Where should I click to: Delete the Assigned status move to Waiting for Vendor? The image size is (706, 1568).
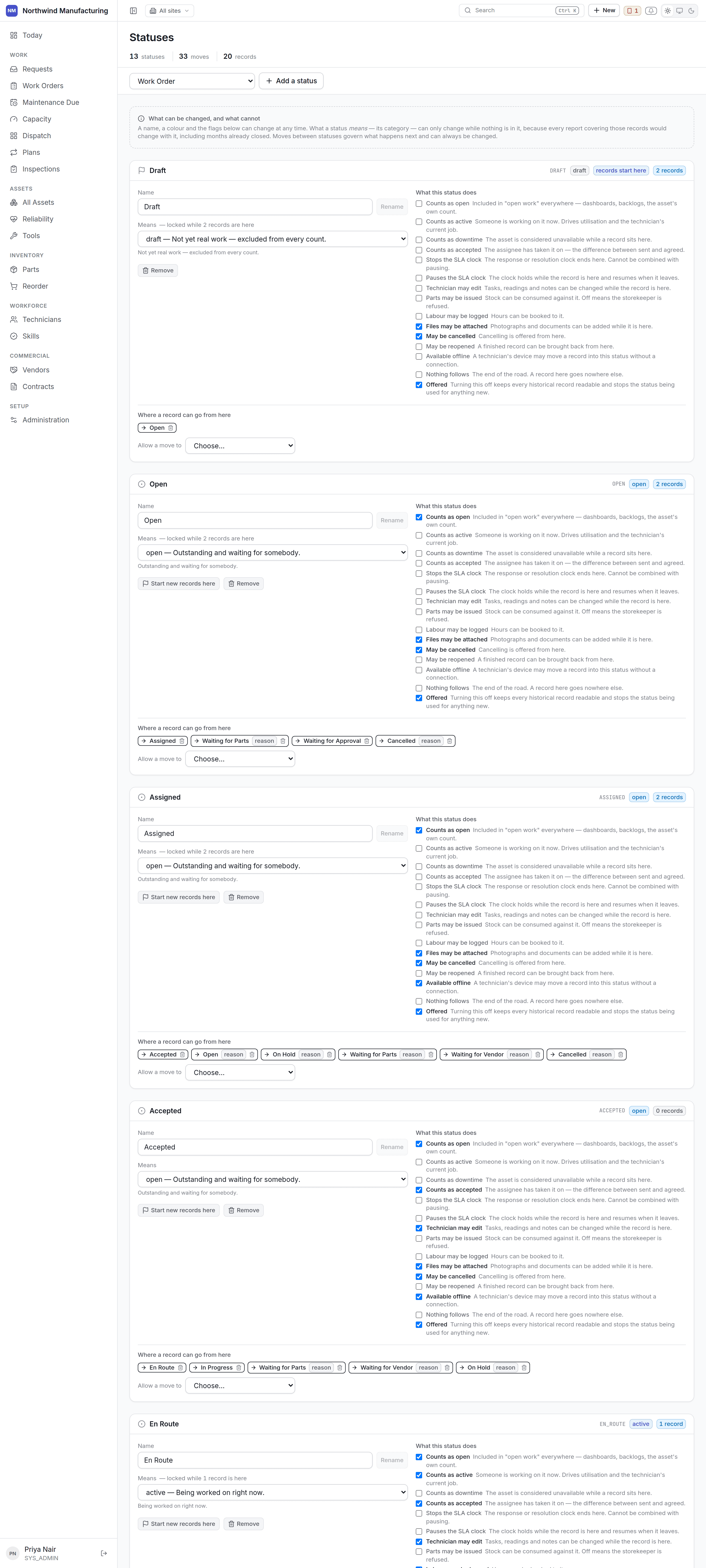pyautogui.click(x=538, y=1054)
